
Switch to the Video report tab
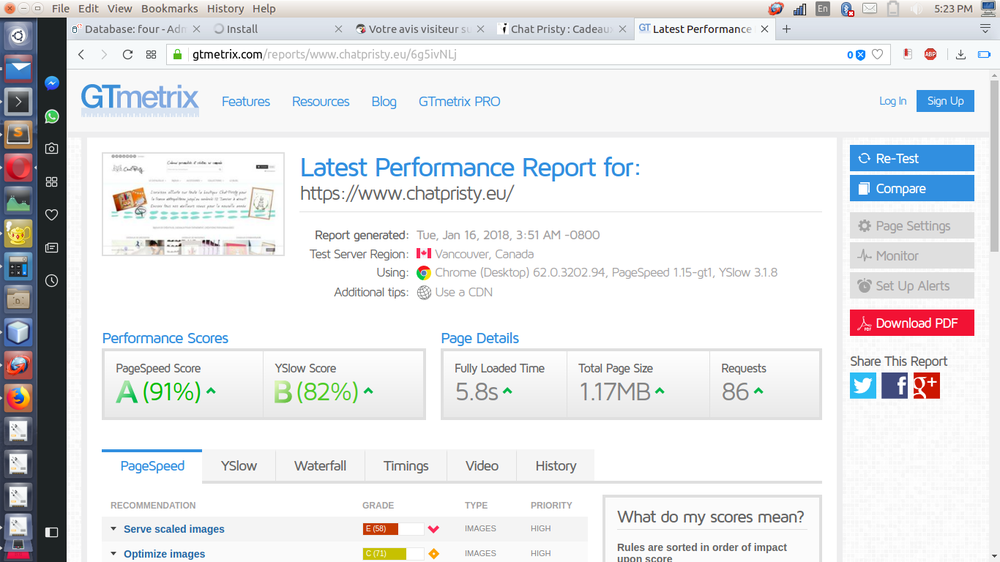pyautogui.click(x=482, y=466)
